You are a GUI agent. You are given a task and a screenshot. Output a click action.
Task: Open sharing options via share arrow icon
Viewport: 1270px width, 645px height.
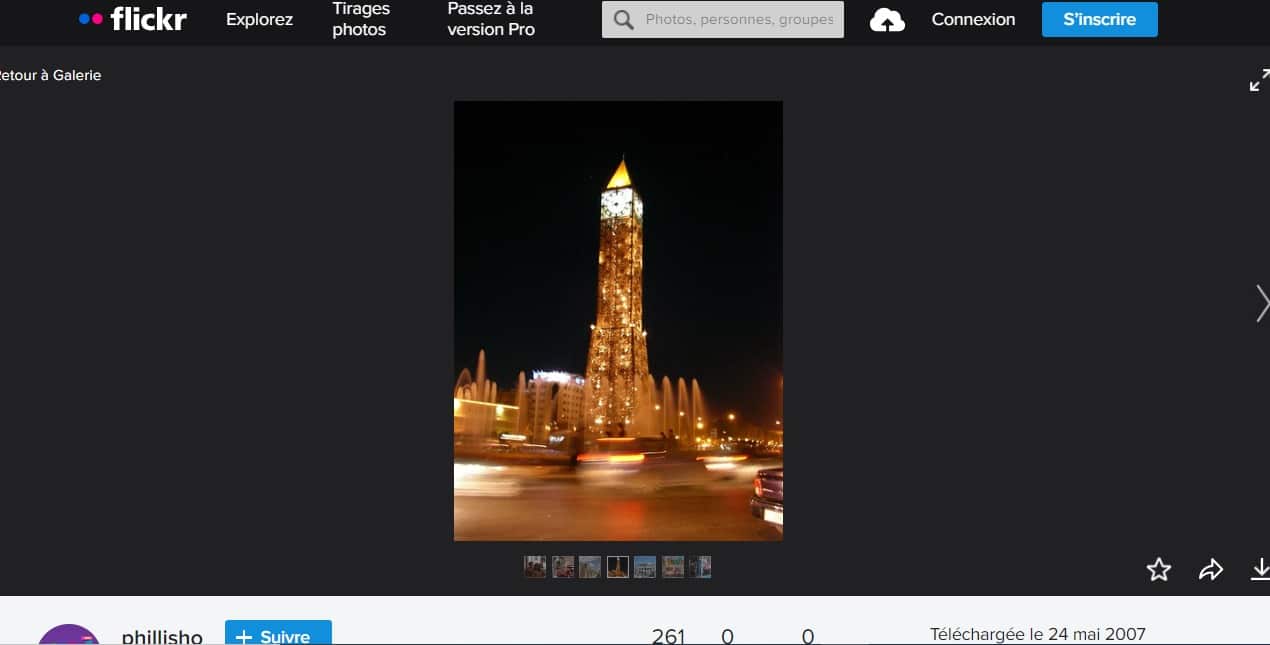1211,569
